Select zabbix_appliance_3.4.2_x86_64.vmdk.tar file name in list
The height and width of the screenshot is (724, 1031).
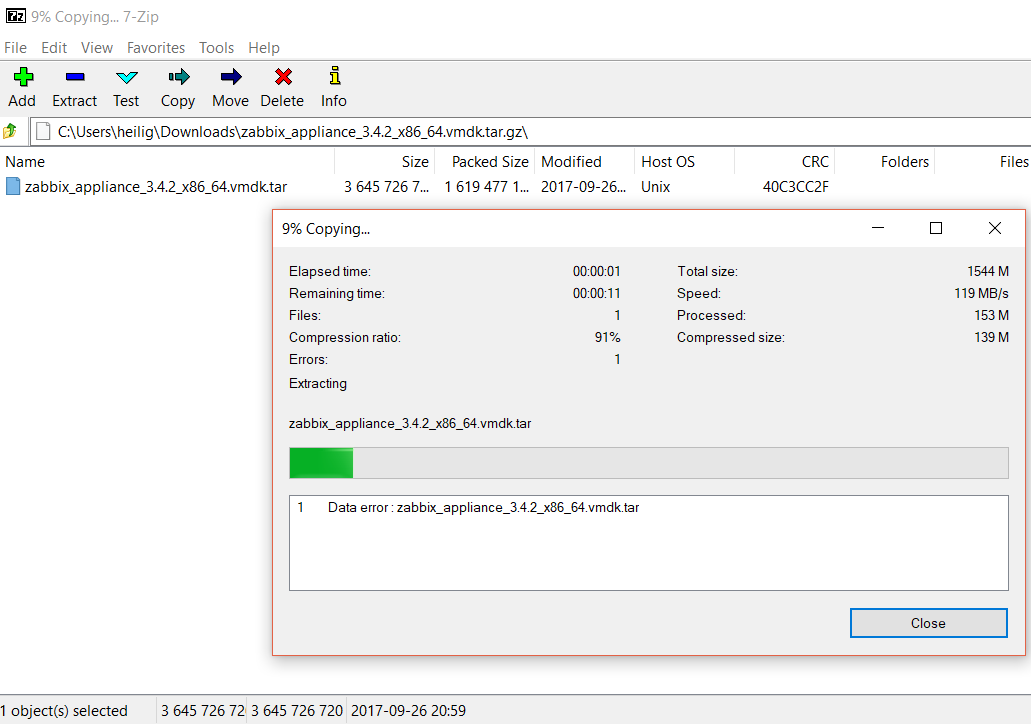(156, 187)
